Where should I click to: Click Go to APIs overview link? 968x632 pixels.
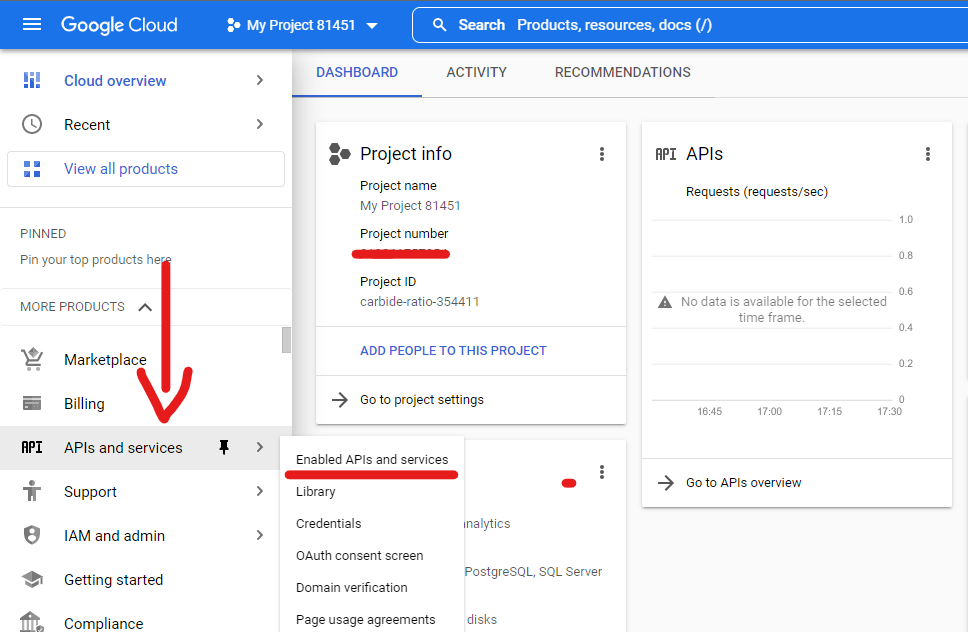click(x=743, y=483)
